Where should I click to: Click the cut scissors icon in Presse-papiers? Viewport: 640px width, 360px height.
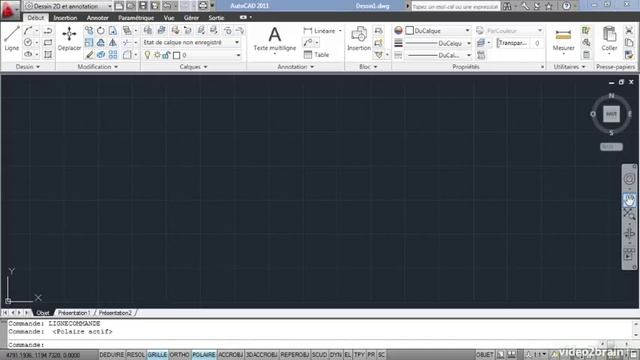point(629,31)
